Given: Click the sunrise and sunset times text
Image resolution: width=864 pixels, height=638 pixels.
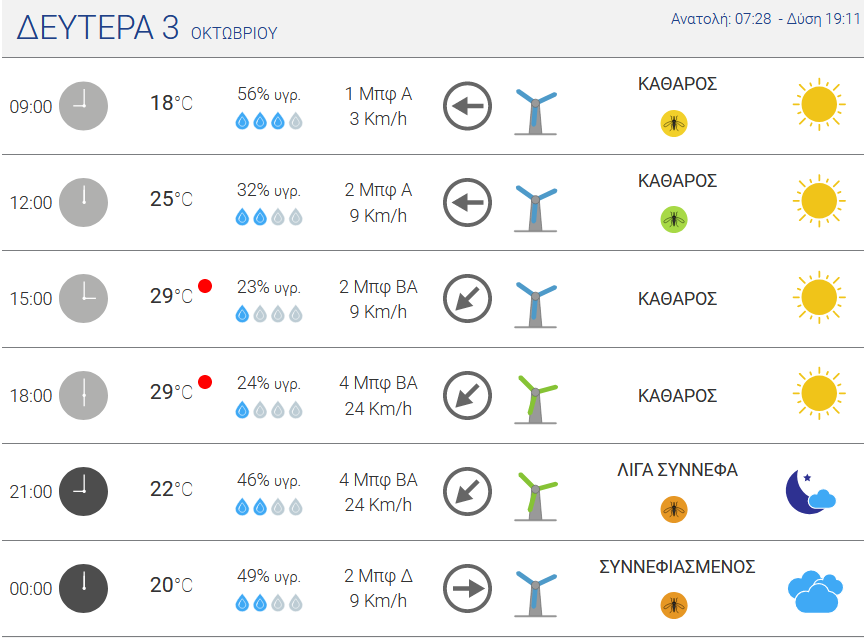Looking at the screenshot, I should tap(765, 19).
